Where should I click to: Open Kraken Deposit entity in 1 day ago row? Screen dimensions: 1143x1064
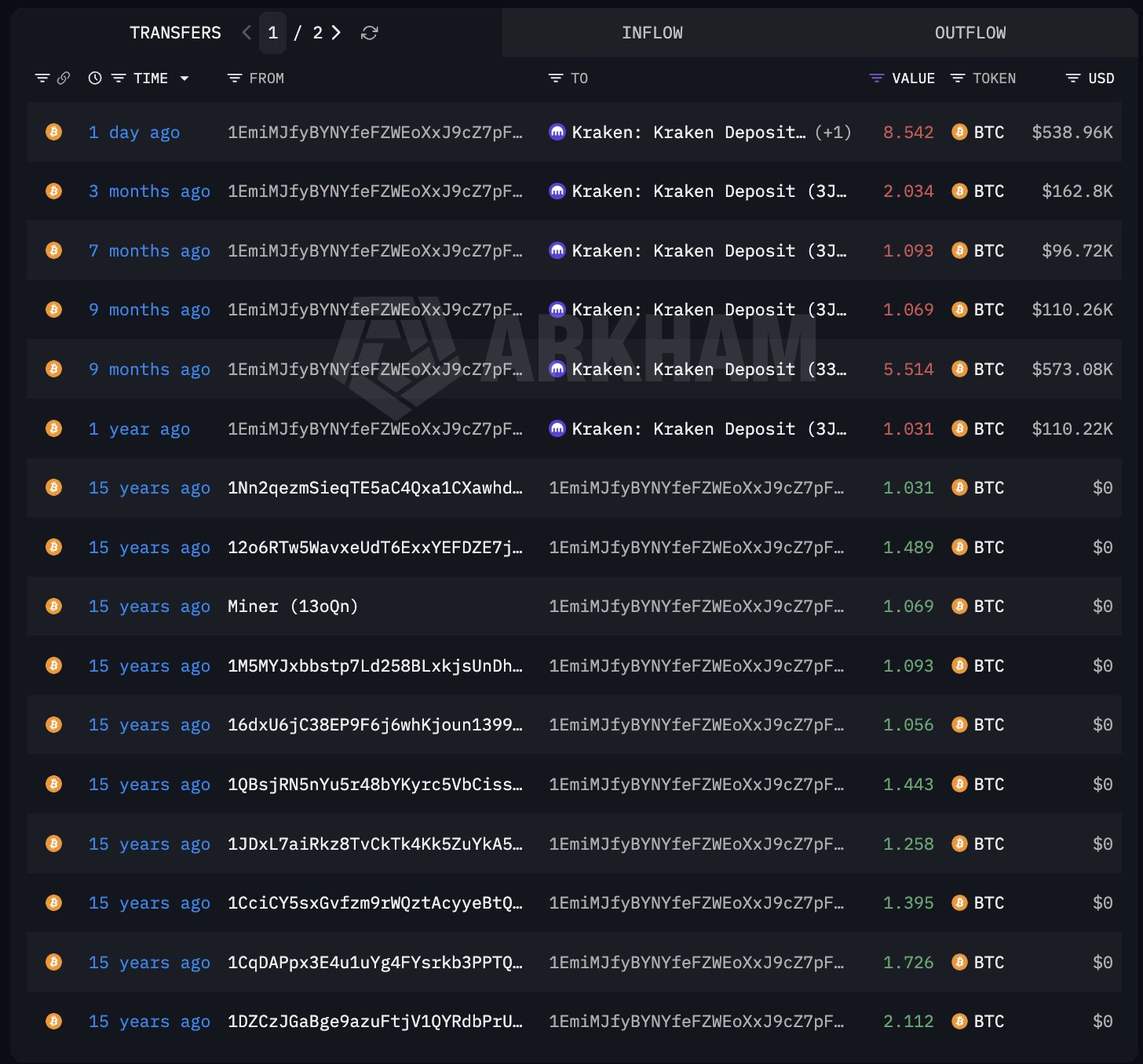(x=688, y=133)
